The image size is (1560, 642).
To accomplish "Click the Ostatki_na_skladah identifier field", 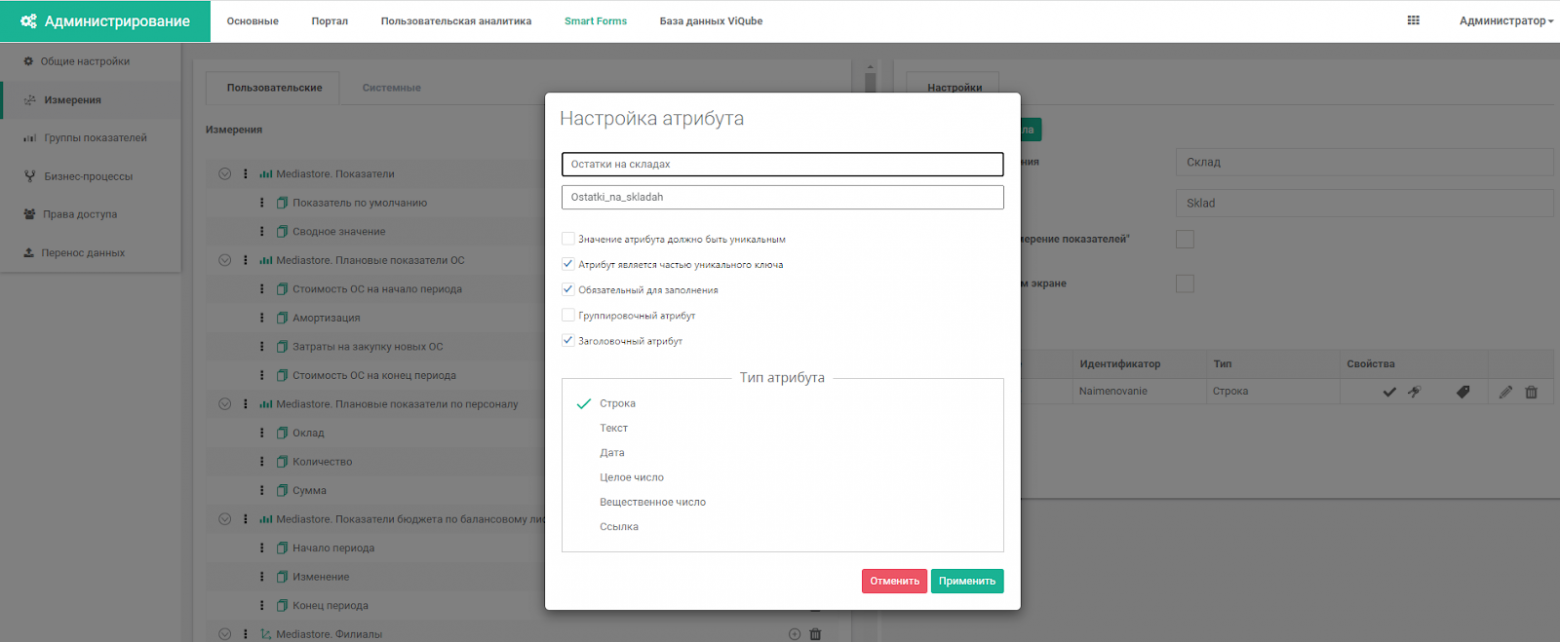I will (x=782, y=197).
